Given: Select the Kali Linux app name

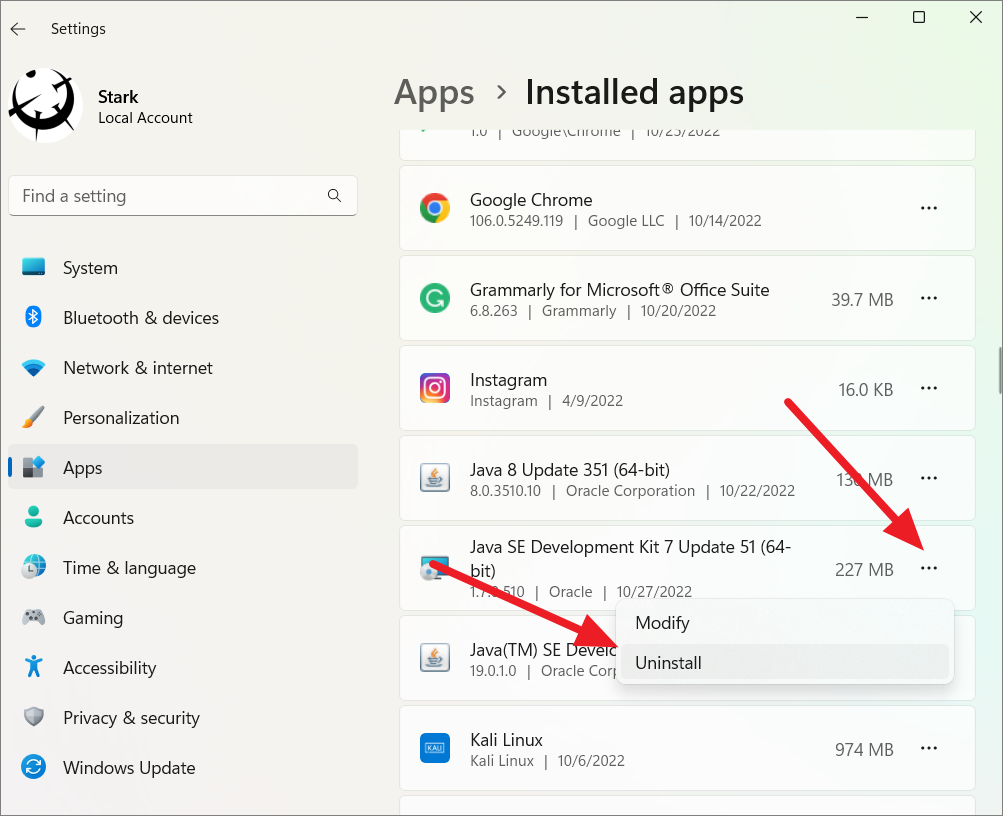Looking at the screenshot, I should [507, 740].
